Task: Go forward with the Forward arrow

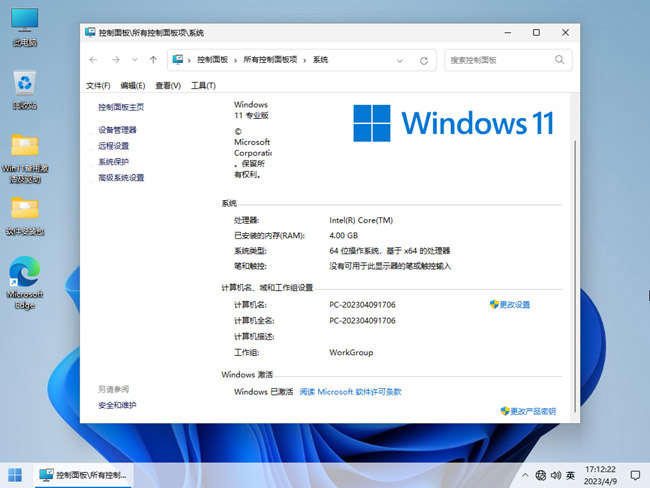Action: coord(115,60)
